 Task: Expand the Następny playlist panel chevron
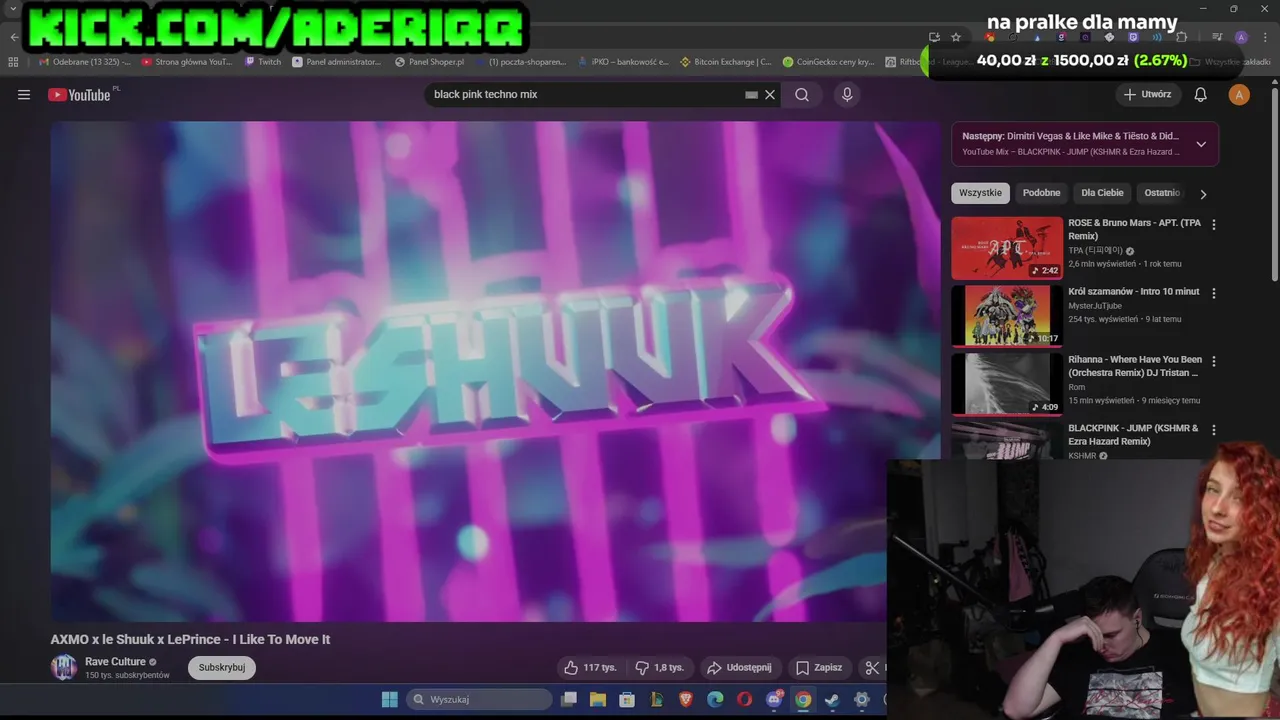pos(1201,144)
